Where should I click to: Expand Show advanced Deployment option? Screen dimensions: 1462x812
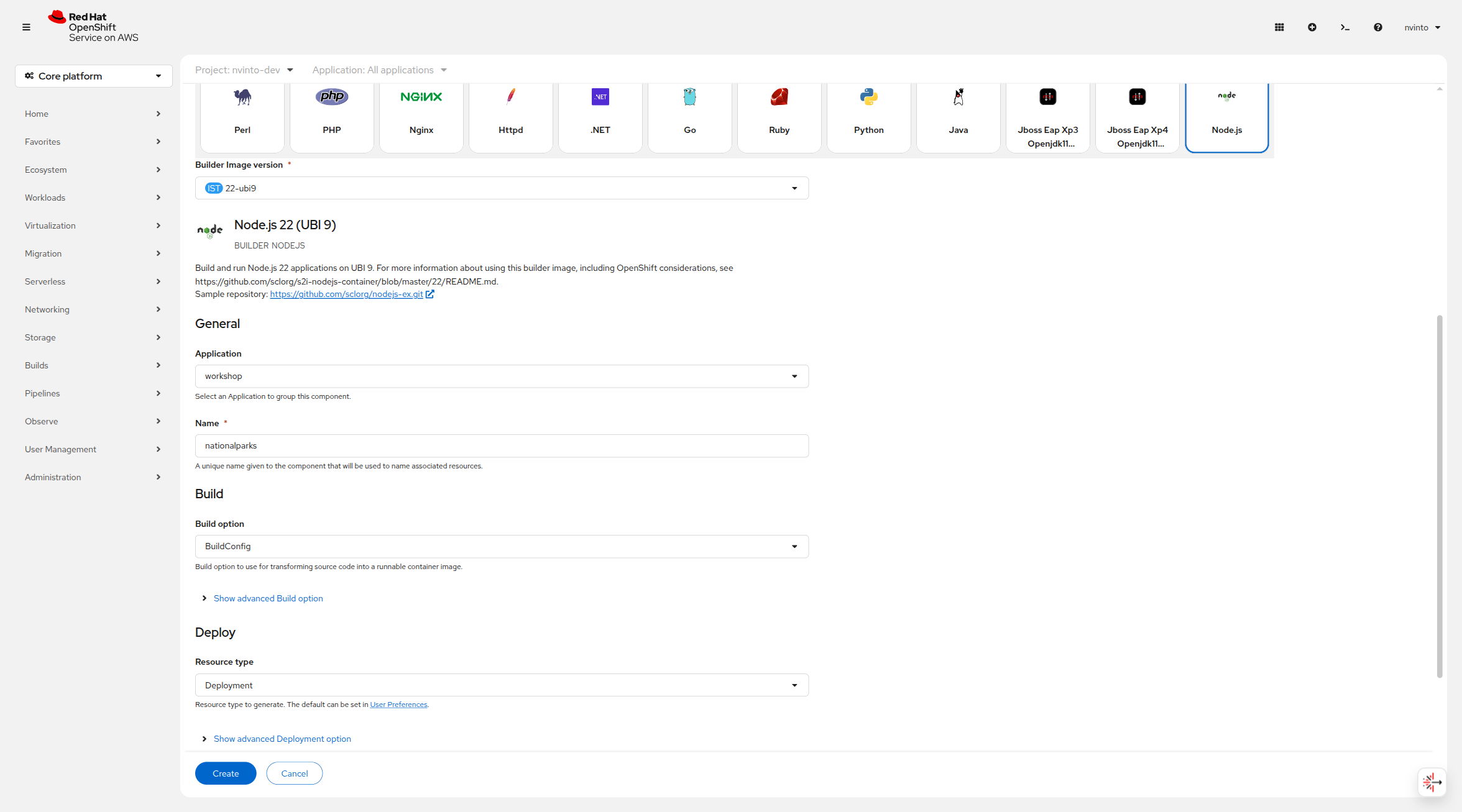point(282,739)
